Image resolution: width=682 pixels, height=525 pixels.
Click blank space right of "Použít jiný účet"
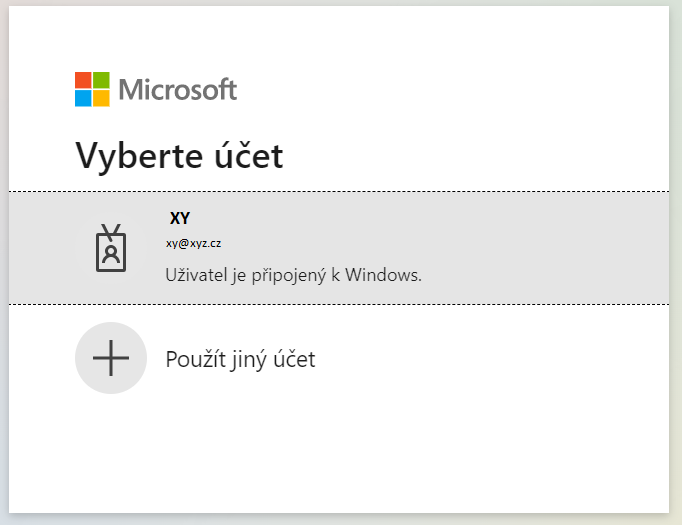(x=500, y=358)
